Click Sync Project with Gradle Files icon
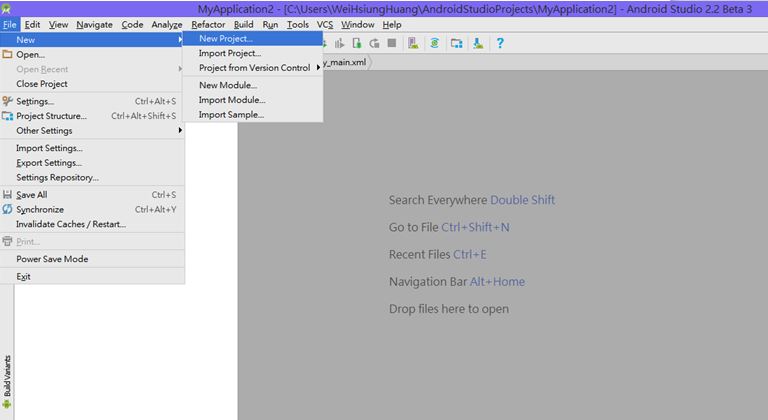Screen dimensions: 768x420 coord(434,43)
